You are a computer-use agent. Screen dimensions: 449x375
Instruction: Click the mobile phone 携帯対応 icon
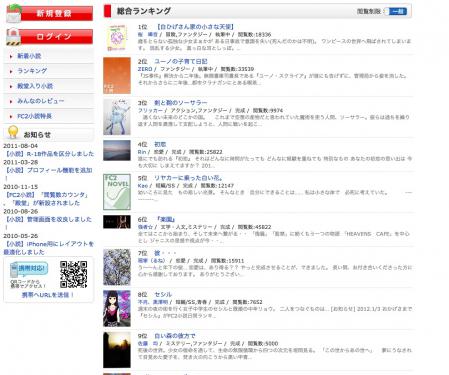(29, 270)
